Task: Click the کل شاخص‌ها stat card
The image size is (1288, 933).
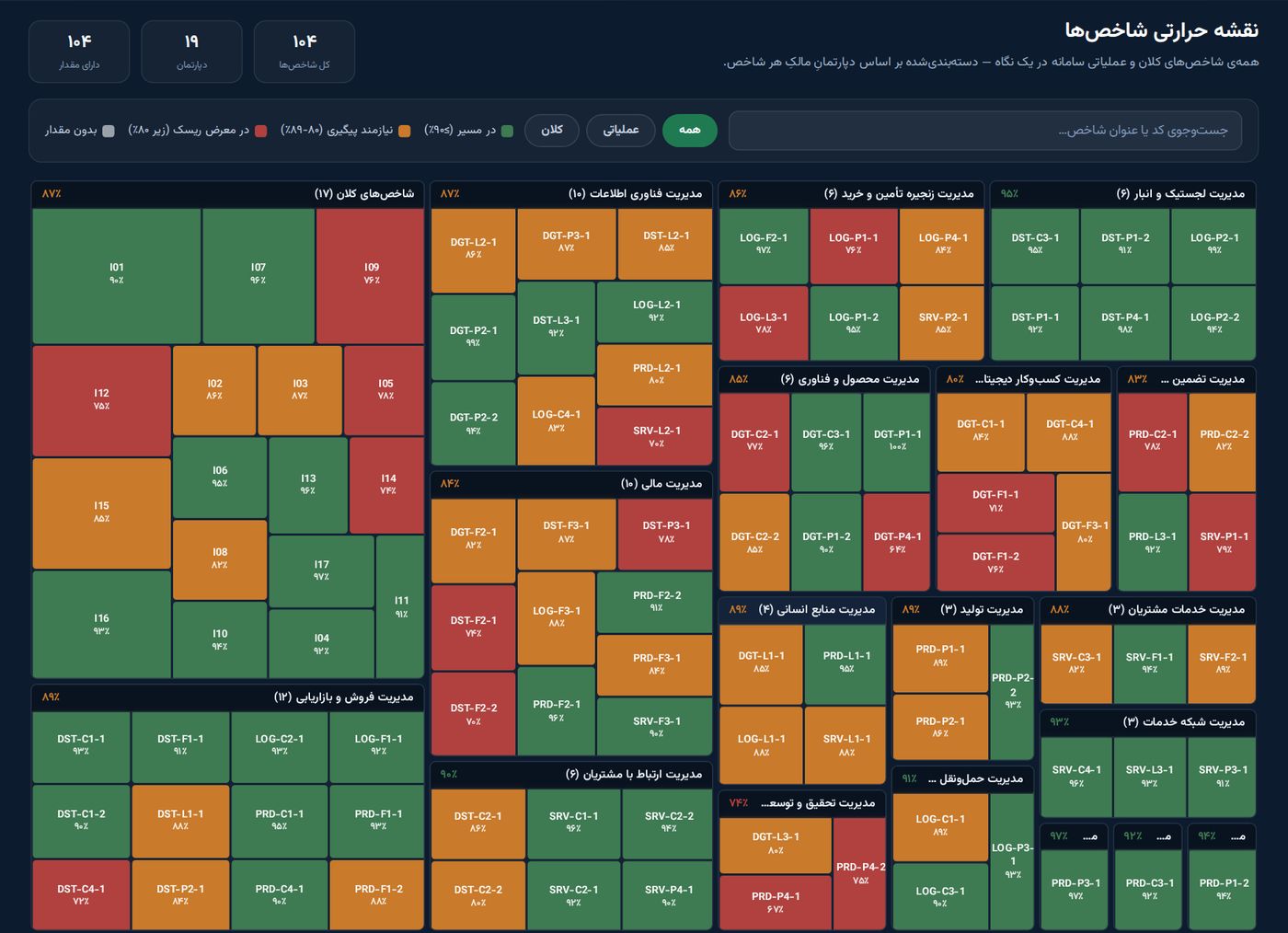Action: click(x=304, y=52)
